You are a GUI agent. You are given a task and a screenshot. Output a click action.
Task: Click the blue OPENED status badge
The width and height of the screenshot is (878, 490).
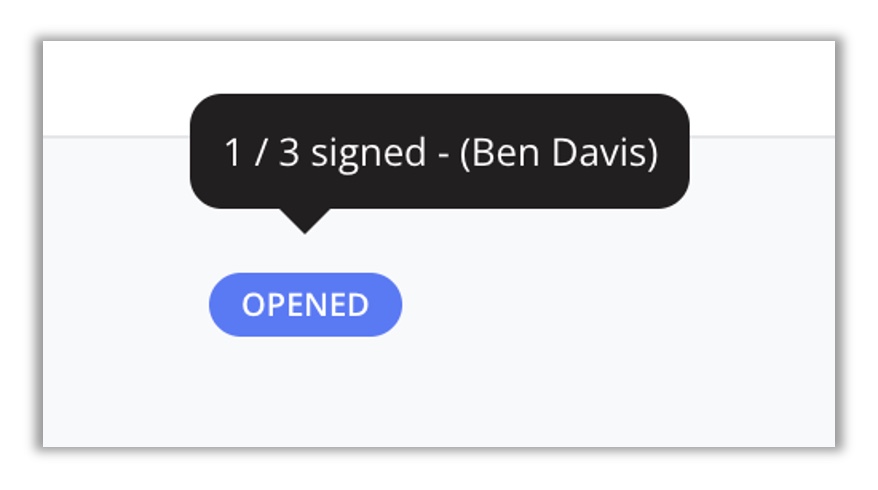coord(305,305)
